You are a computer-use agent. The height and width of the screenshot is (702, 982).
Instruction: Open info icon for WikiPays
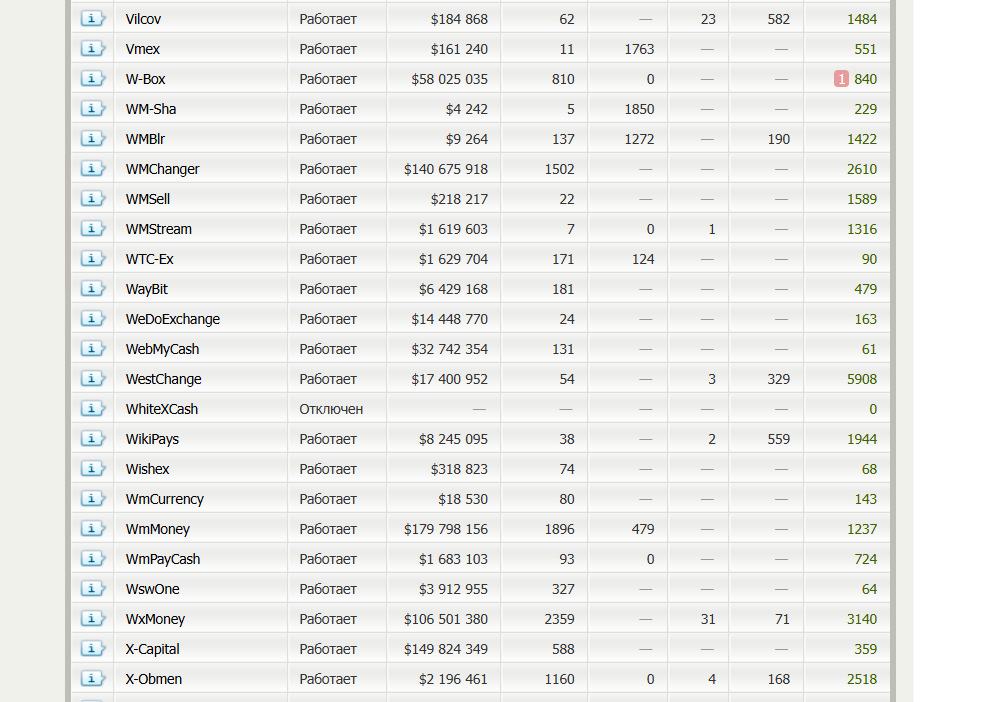tap(92, 439)
